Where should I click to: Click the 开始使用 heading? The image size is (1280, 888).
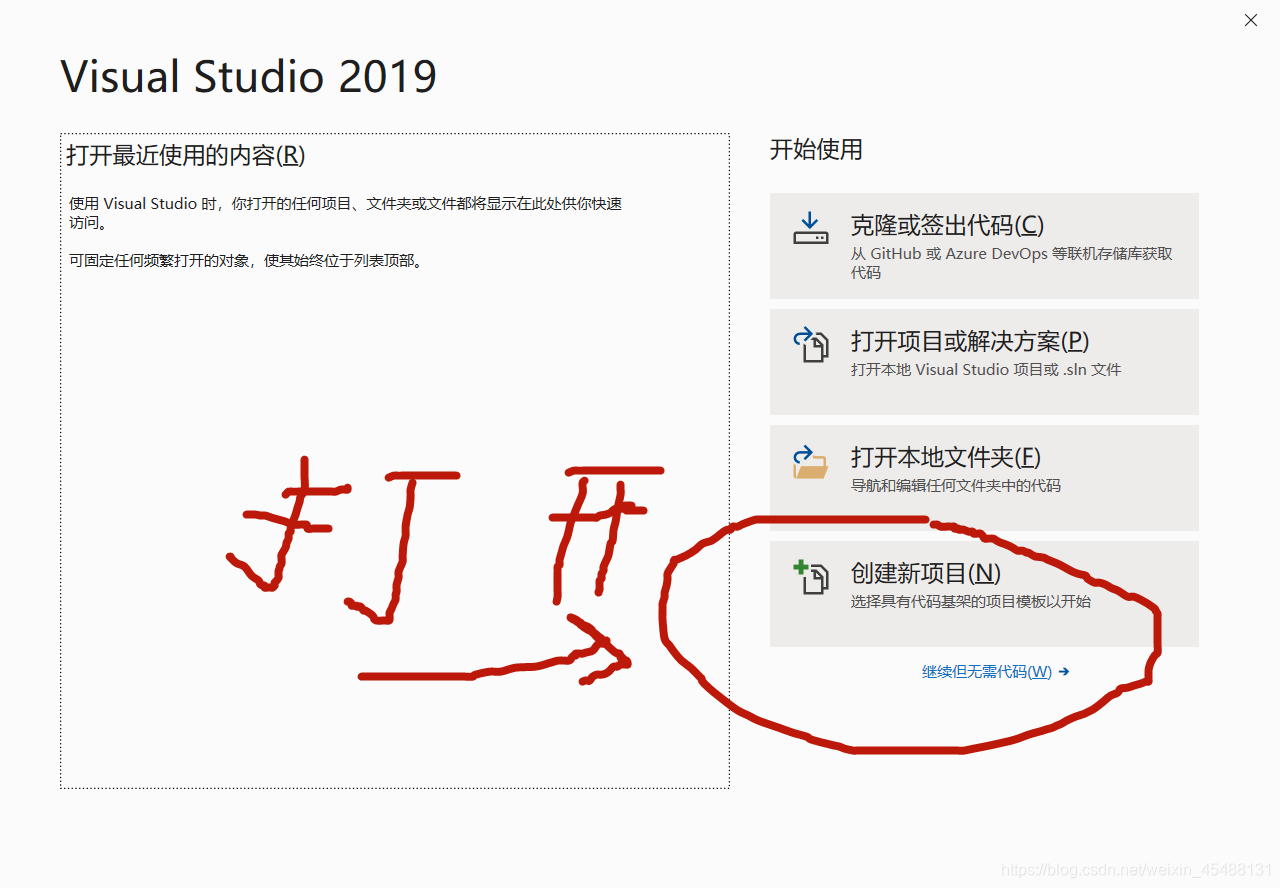click(816, 150)
